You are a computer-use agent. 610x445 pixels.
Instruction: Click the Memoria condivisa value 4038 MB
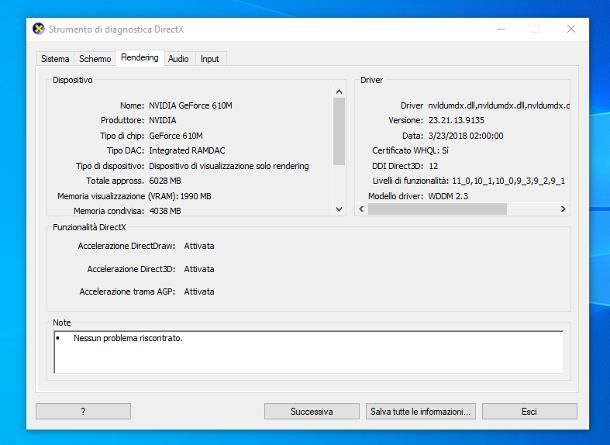coord(165,211)
